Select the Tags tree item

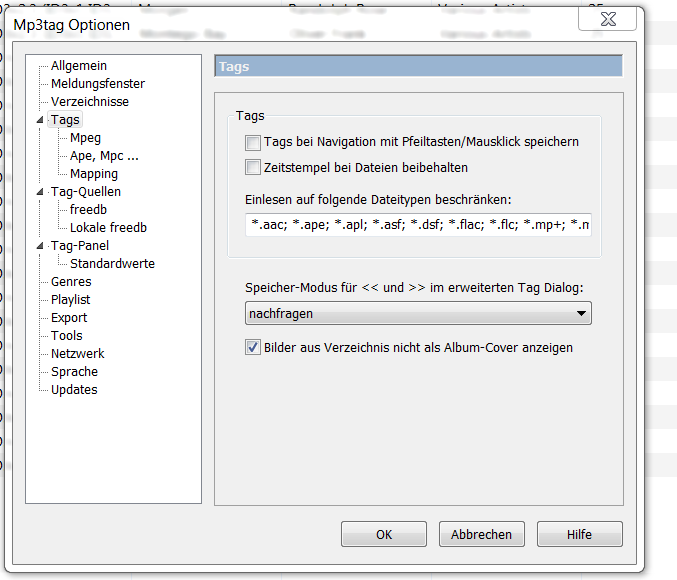click(65, 120)
